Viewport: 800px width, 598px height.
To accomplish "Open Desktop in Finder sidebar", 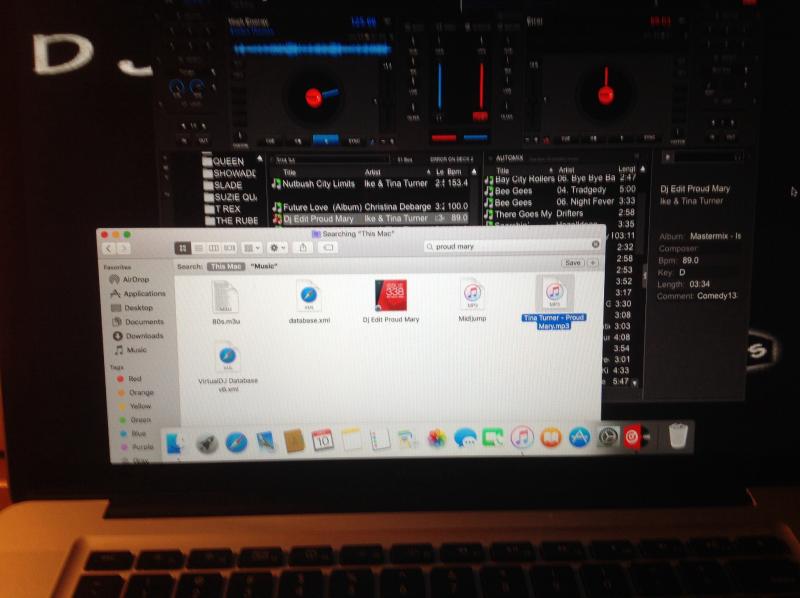I will 132,308.
